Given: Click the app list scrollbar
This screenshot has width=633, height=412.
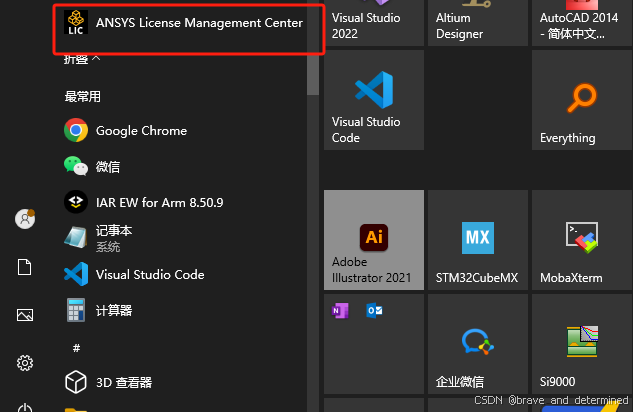Looking at the screenshot, I should point(313,48).
